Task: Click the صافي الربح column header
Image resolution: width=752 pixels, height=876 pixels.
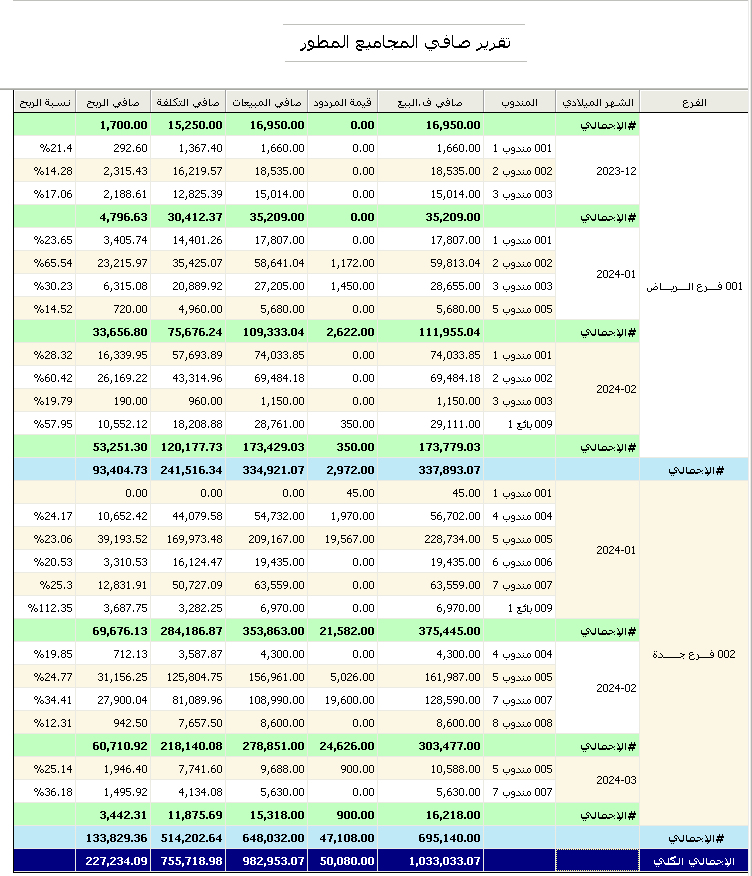Action: pos(113,102)
